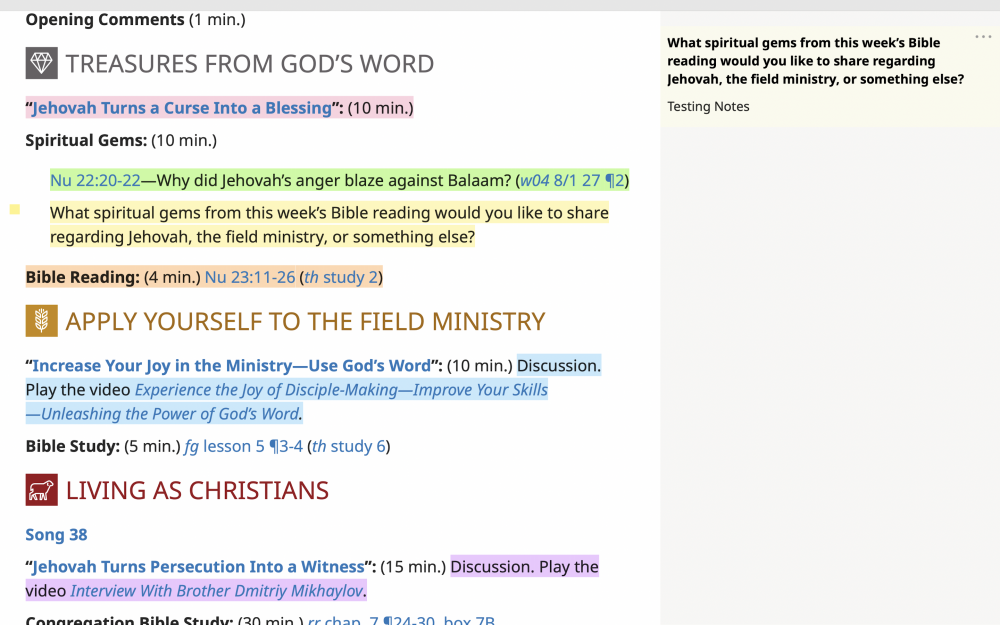Open the th study 2 link
Viewport: 1000px width, 625px height.
[340, 277]
